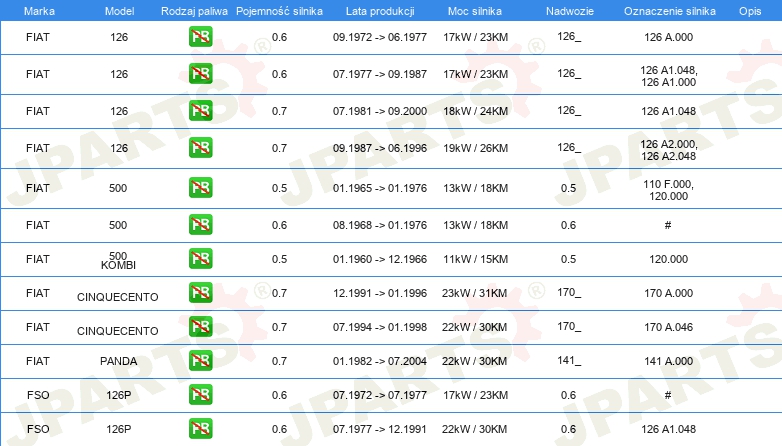This screenshot has height=446, width=782.
Task: Click the fuel icon in the 500 KOMBI row
Action: coord(200,258)
